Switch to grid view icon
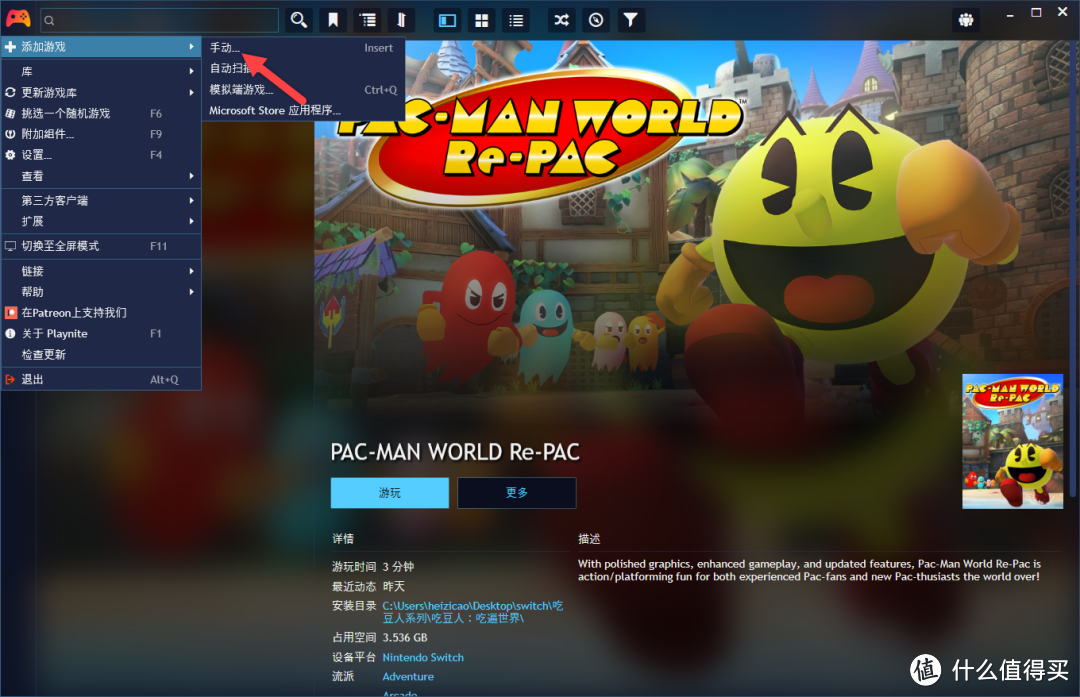Image resolution: width=1080 pixels, height=697 pixels. (481, 20)
